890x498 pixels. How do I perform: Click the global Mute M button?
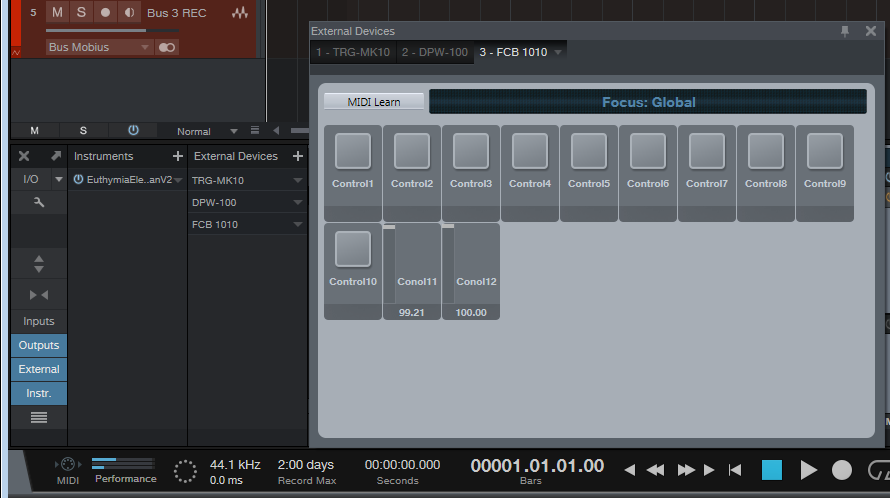(x=35, y=131)
